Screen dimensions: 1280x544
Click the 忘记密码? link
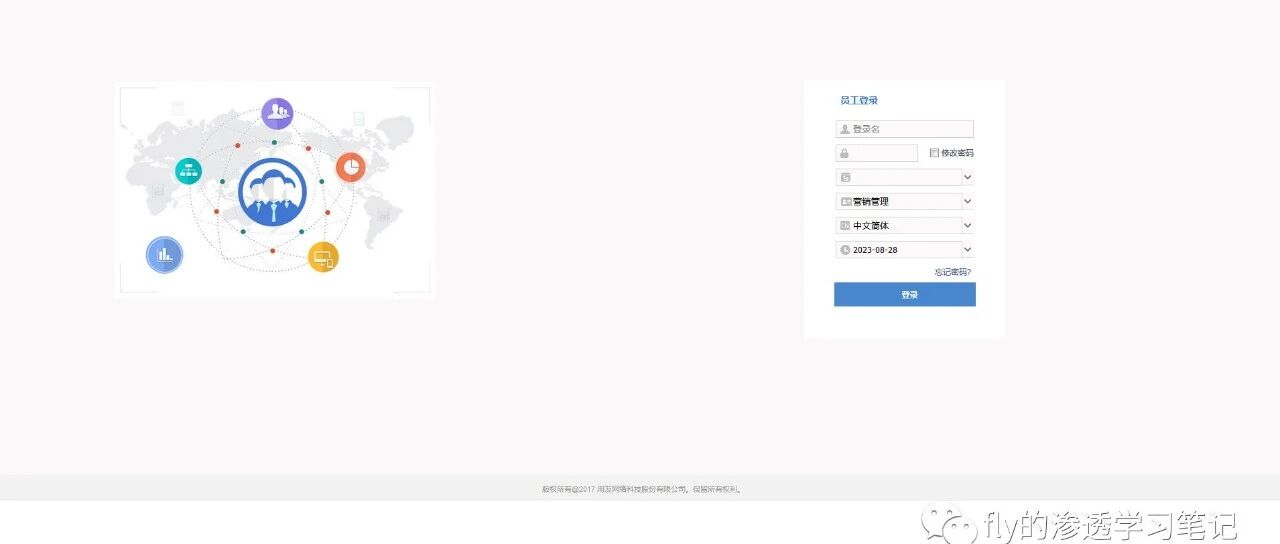953,272
